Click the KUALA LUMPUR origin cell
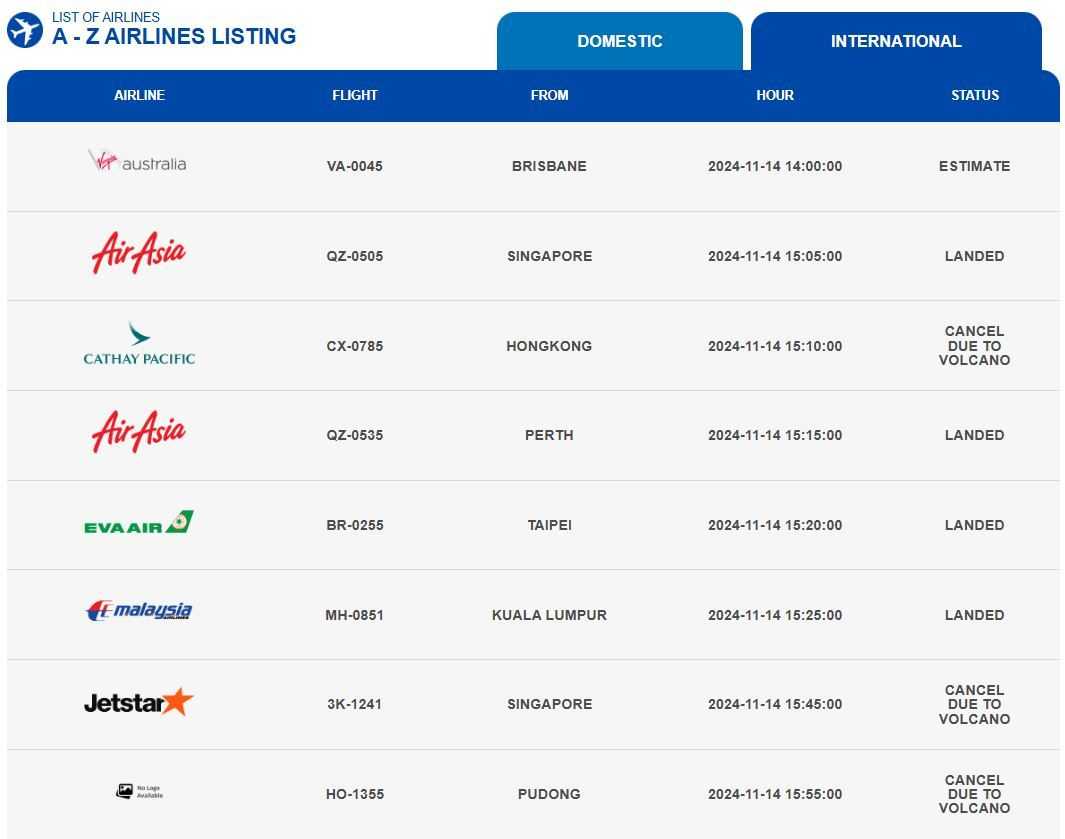Screen dimensions: 1065x839 point(549,615)
